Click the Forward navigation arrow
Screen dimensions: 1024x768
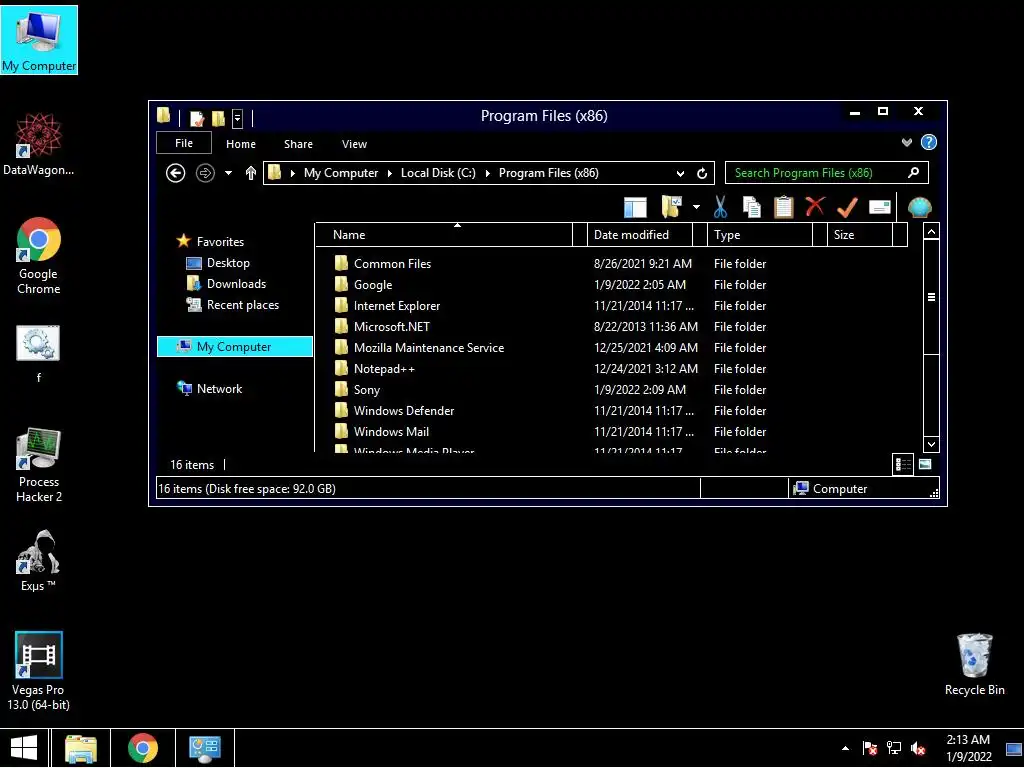click(x=205, y=173)
